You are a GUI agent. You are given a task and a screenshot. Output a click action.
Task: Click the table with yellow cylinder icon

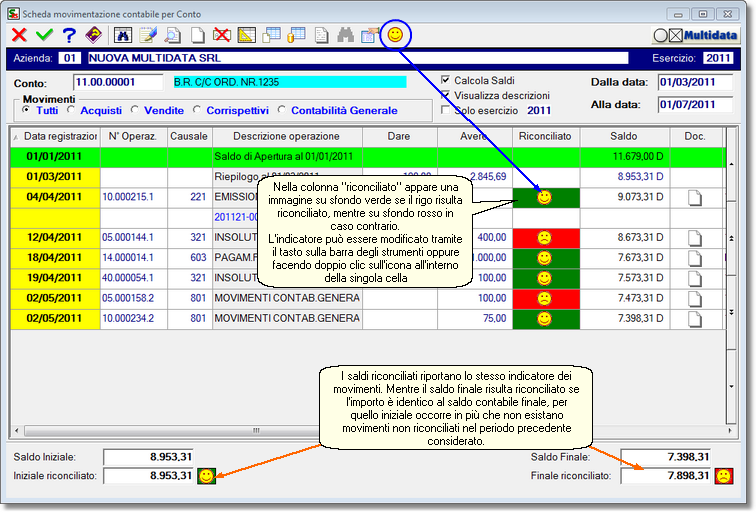point(296,35)
